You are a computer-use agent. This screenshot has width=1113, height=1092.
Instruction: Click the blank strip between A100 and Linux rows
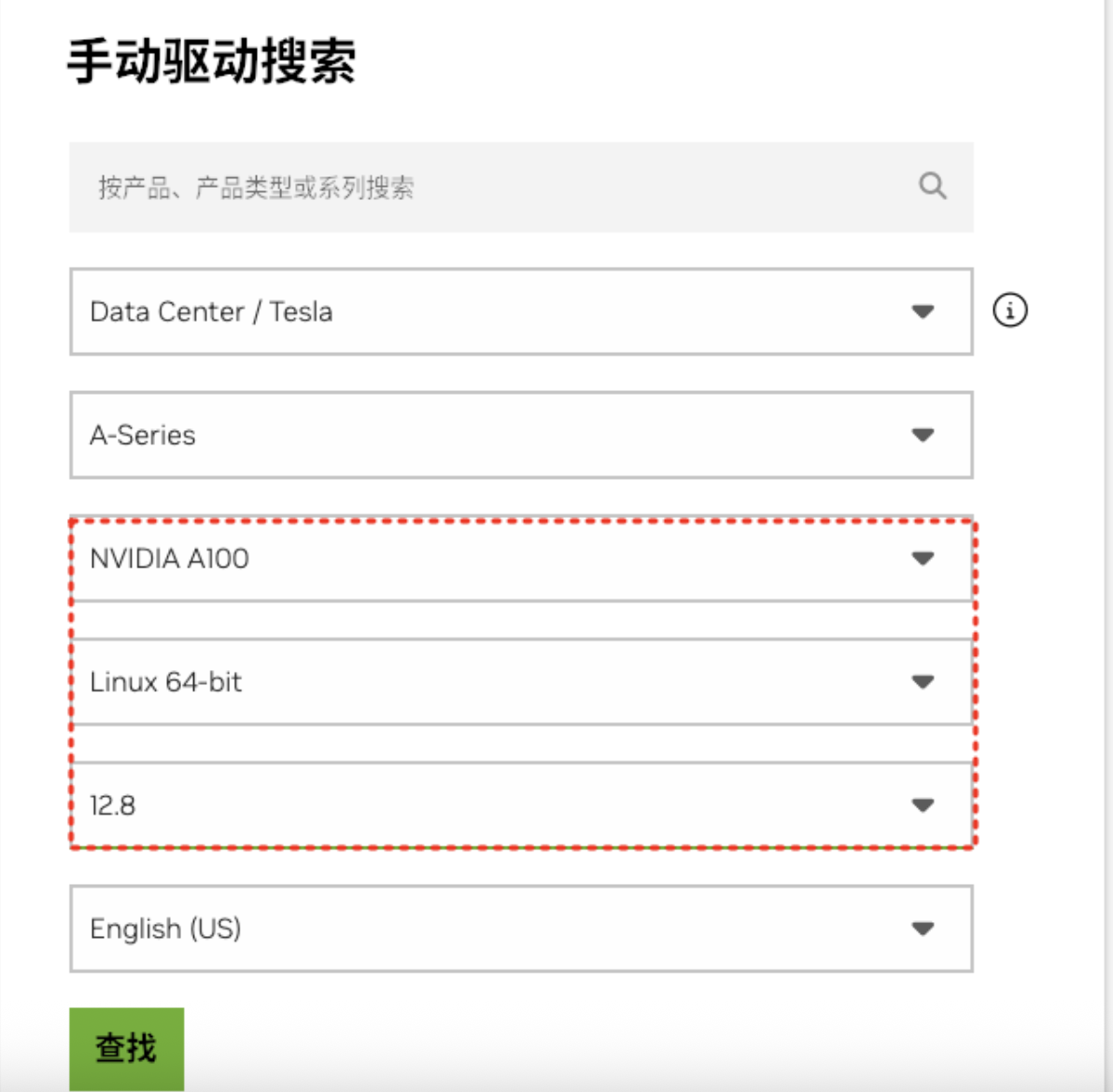[521, 620]
